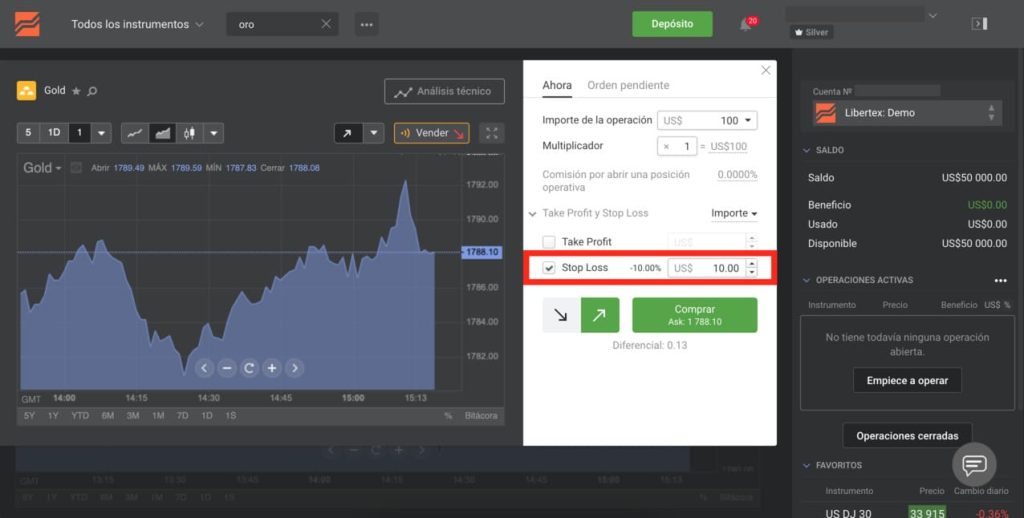Screen dimensions: 1024x518
Task: Open 'Todos los instrumentos' dropdown
Action: [137, 24]
